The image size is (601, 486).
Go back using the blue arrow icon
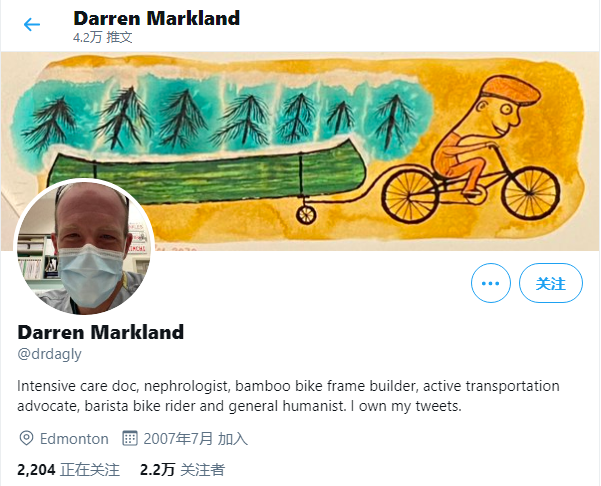click(32, 25)
